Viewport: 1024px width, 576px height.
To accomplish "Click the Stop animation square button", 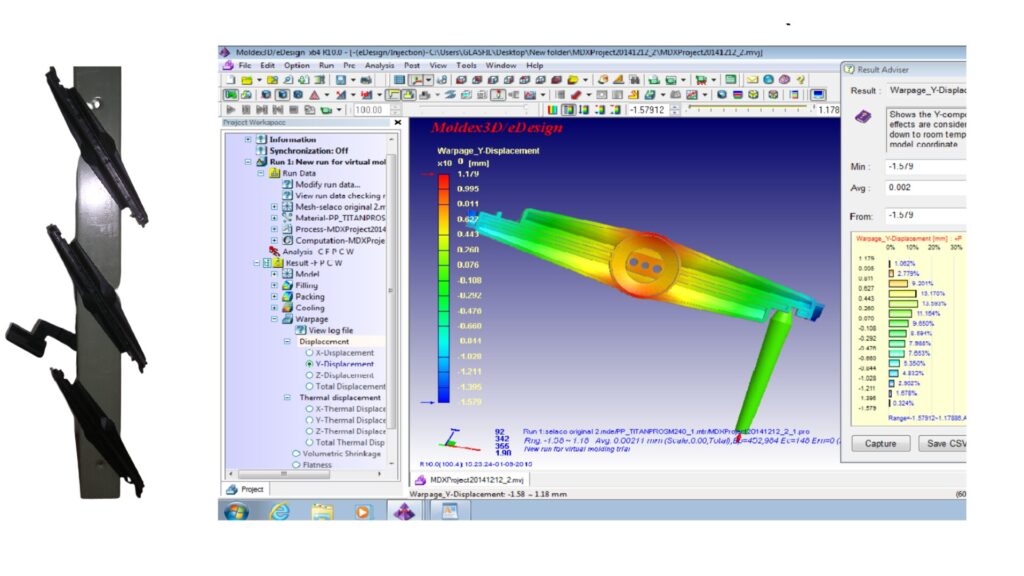I will [x=293, y=110].
